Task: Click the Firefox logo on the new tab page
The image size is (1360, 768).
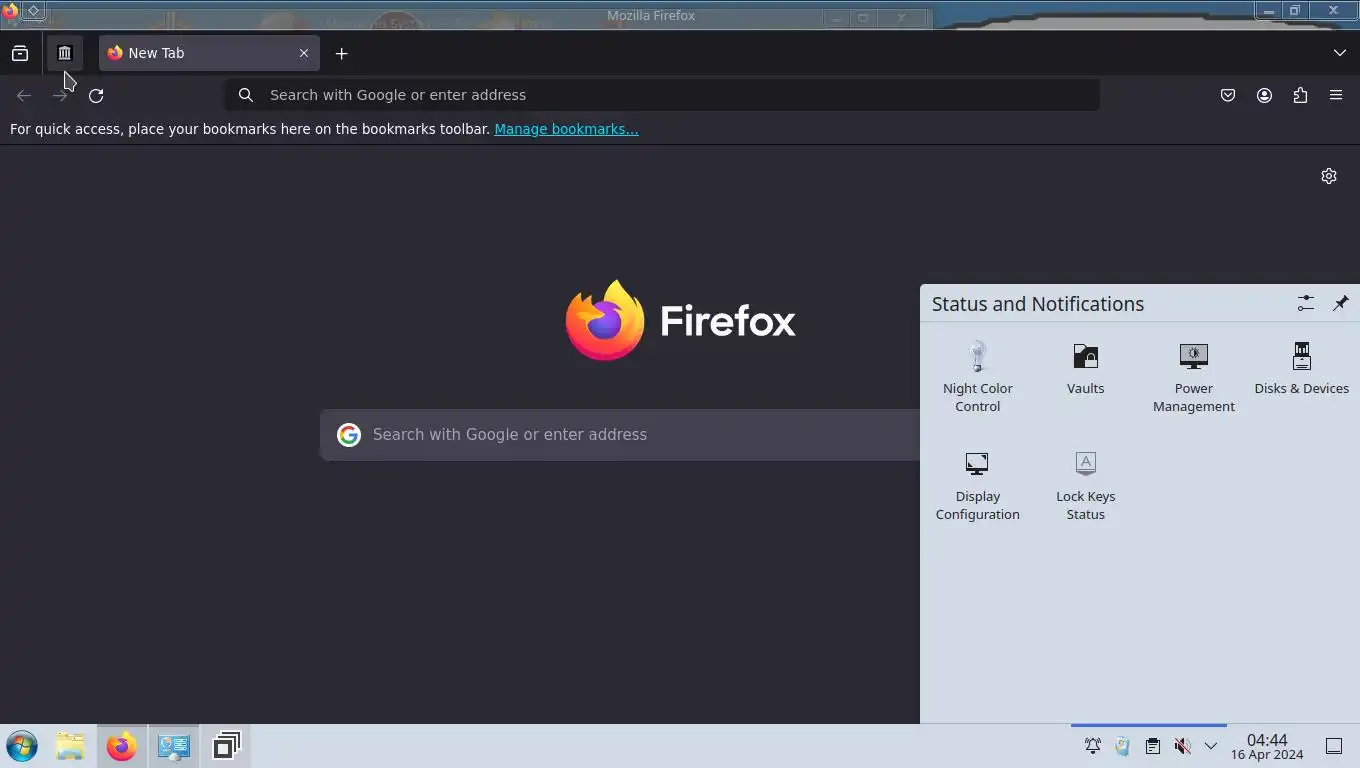Action: coord(680,320)
